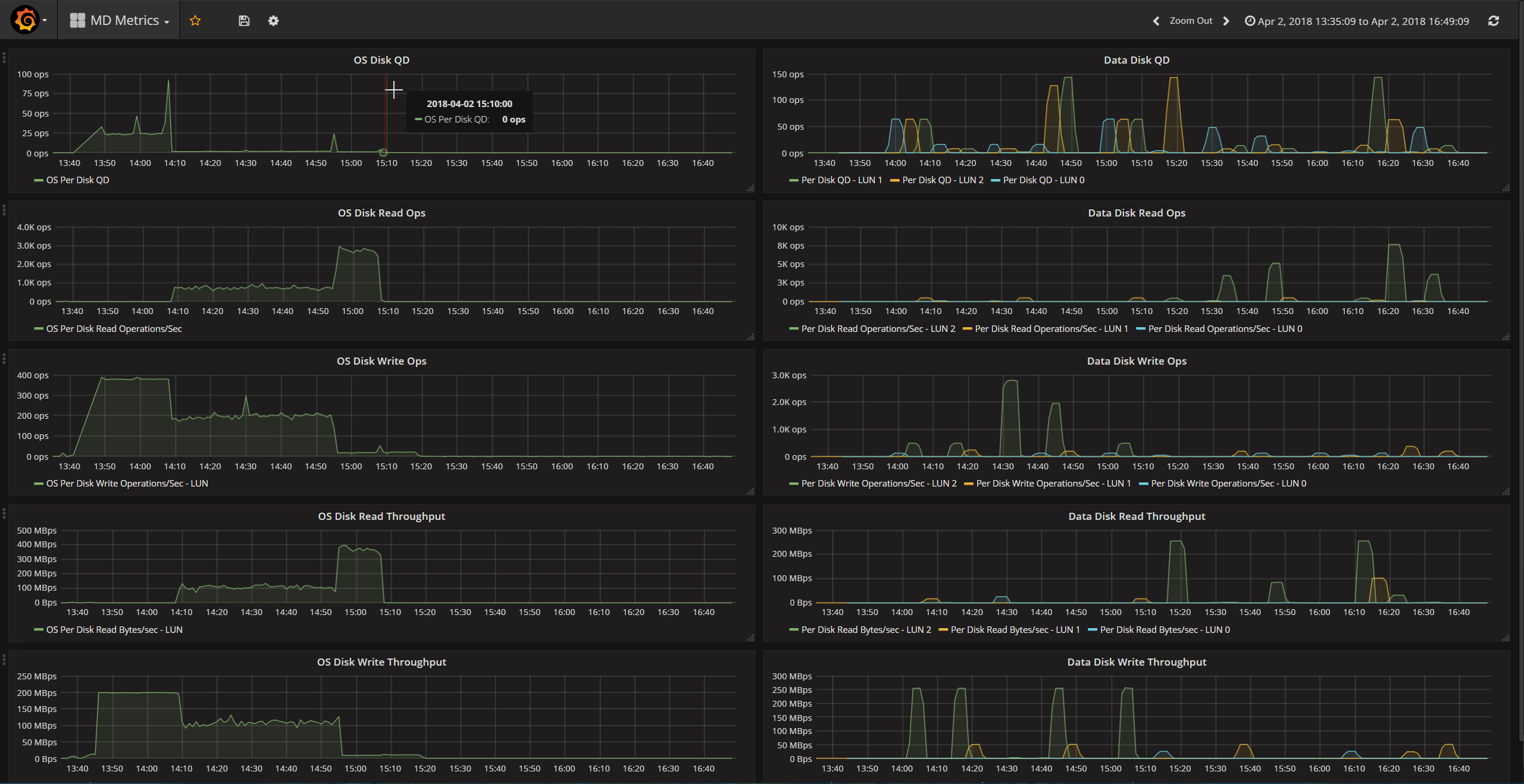Open the OS Disk QD panel title menu
The width and height of the screenshot is (1524, 784).
tap(381, 60)
